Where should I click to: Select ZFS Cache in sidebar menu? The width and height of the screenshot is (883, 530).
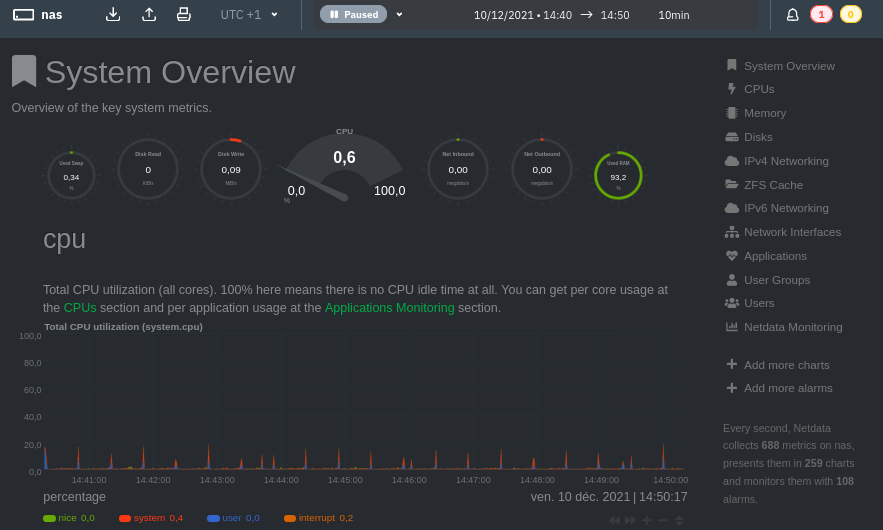[772, 185]
